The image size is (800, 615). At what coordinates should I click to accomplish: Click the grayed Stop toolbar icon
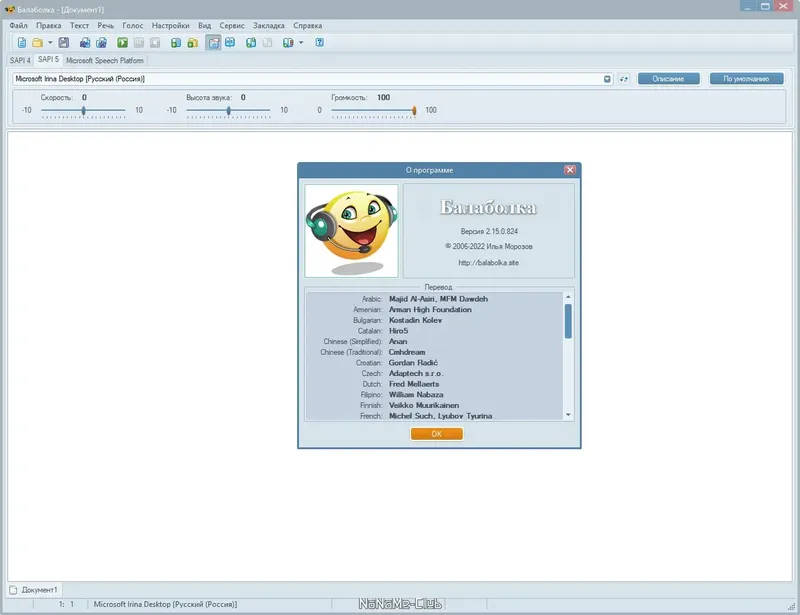(155, 43)
